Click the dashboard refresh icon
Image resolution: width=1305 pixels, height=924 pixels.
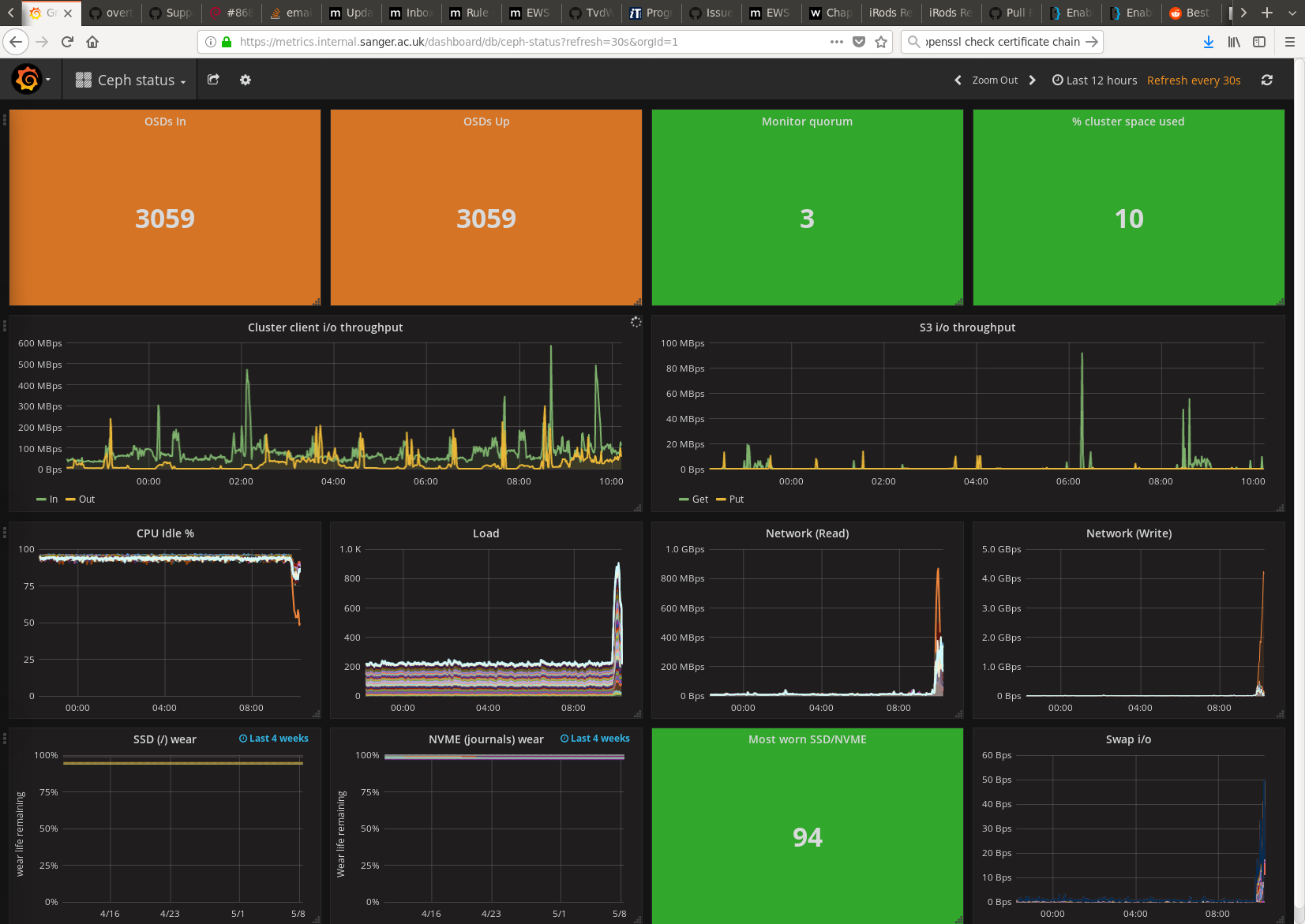[x=1266, y=80]
